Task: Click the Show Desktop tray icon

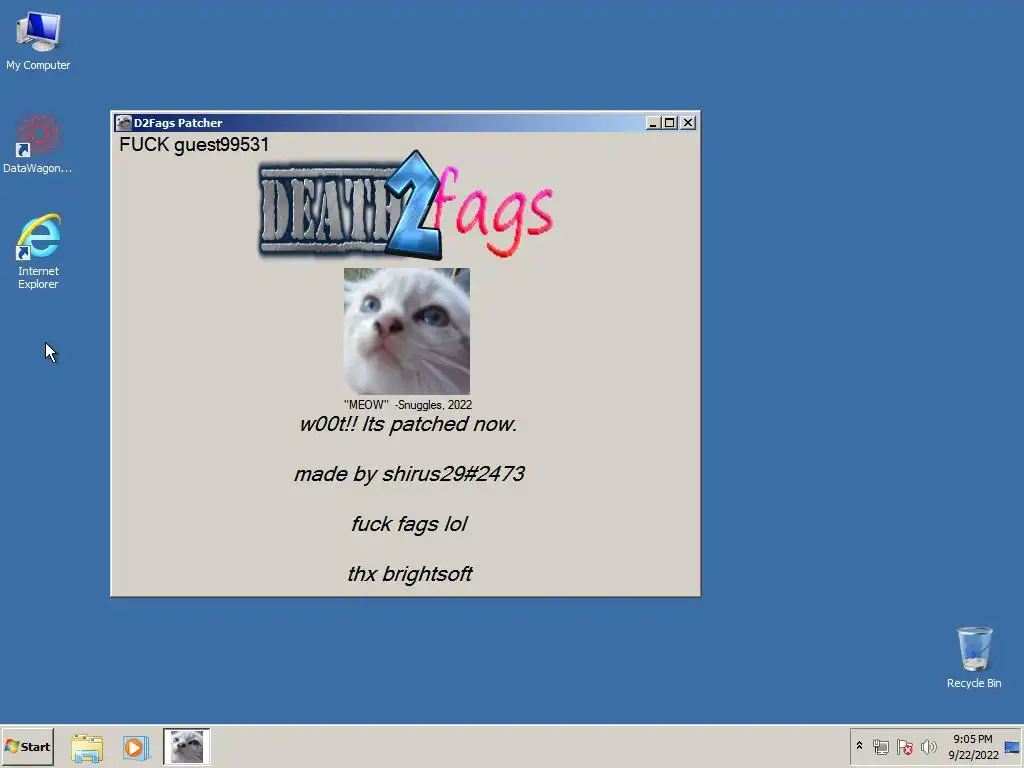Action: click(1012, 747)
